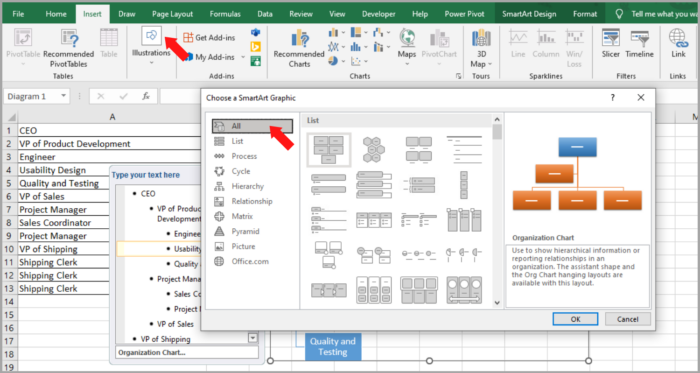
Task: Open the 3D Map tour icon
Action: click(x=481, y=37)
